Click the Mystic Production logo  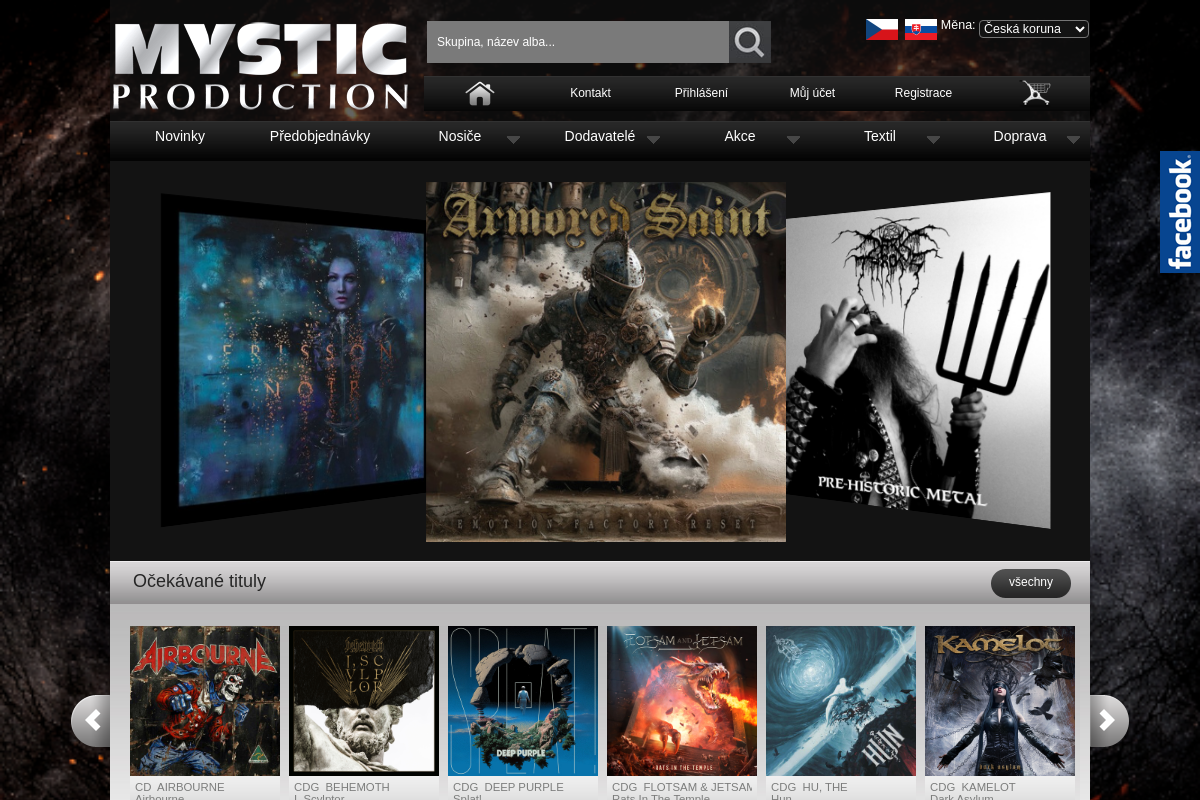pyautogui.click(x=260, y=66)
